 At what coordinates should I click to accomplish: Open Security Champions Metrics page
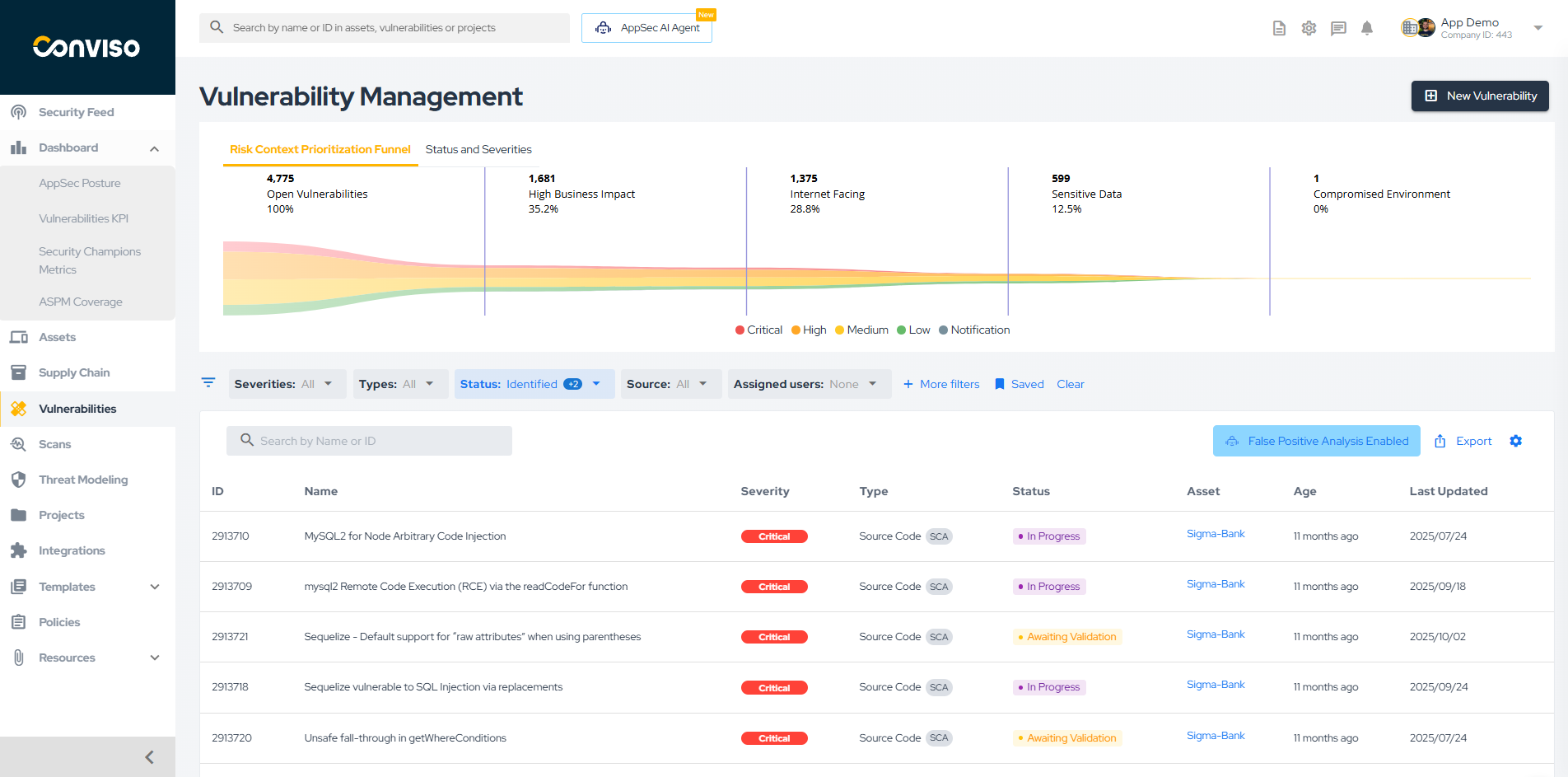pyautogui.click(x=90, y=260)
